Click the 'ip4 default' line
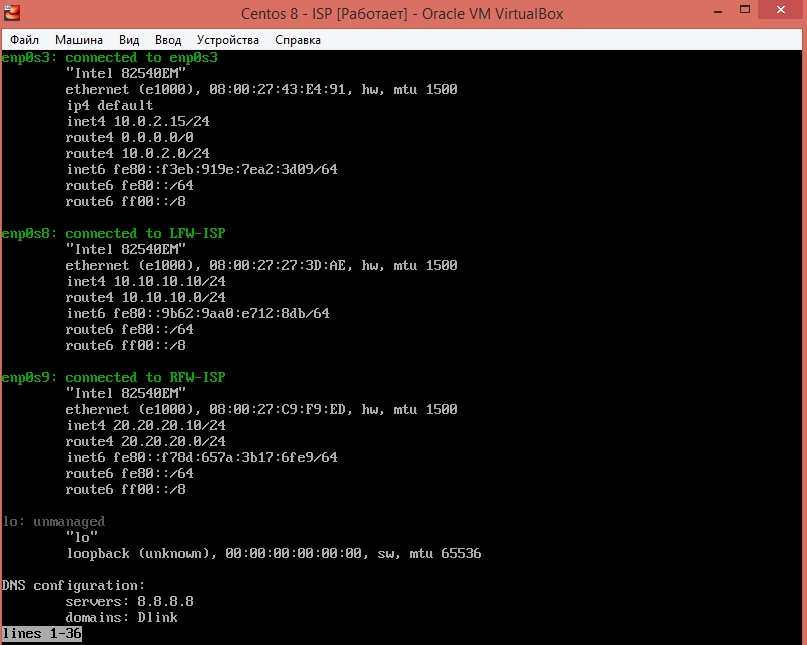Viewport: 807px width, 645px height. tap(110, 106)
